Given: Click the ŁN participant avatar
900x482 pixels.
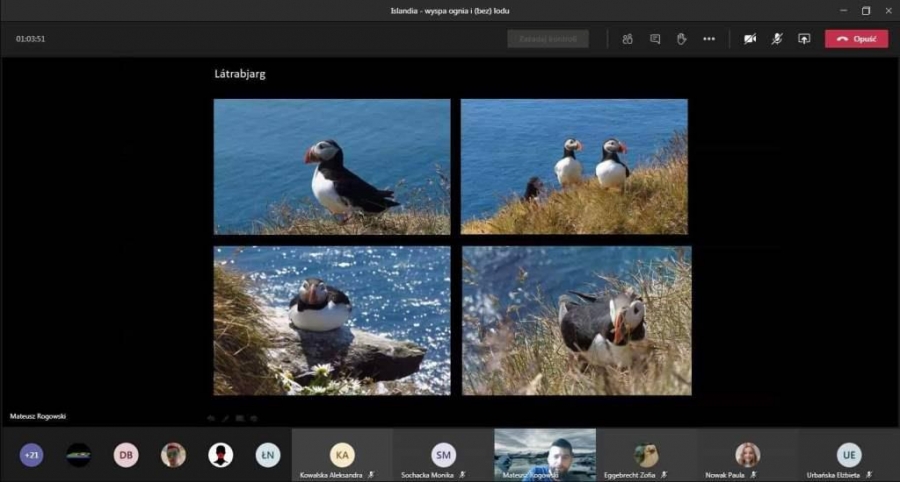Looking at the screenshot, I should tap(267, 455).
